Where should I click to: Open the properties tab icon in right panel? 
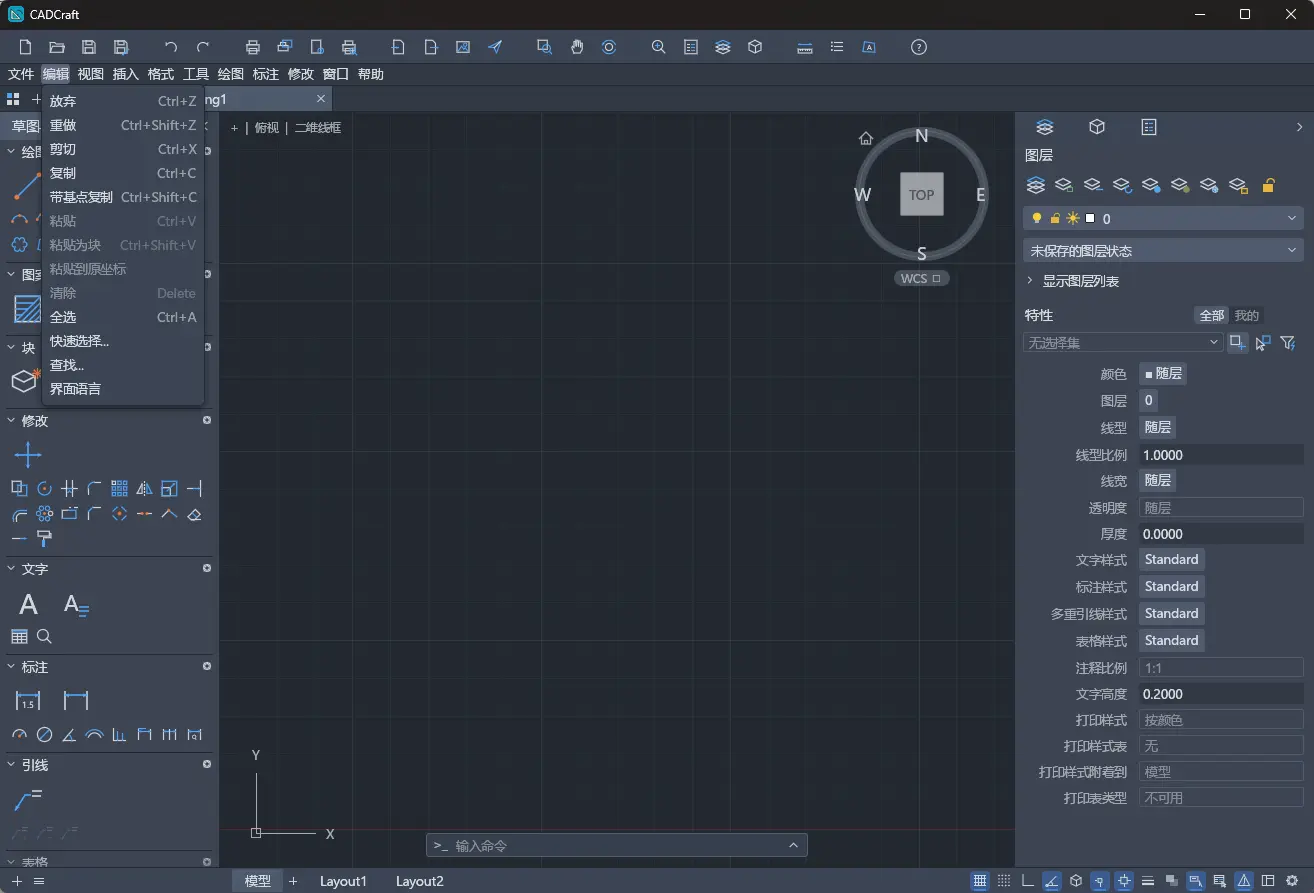[1149, 127]
